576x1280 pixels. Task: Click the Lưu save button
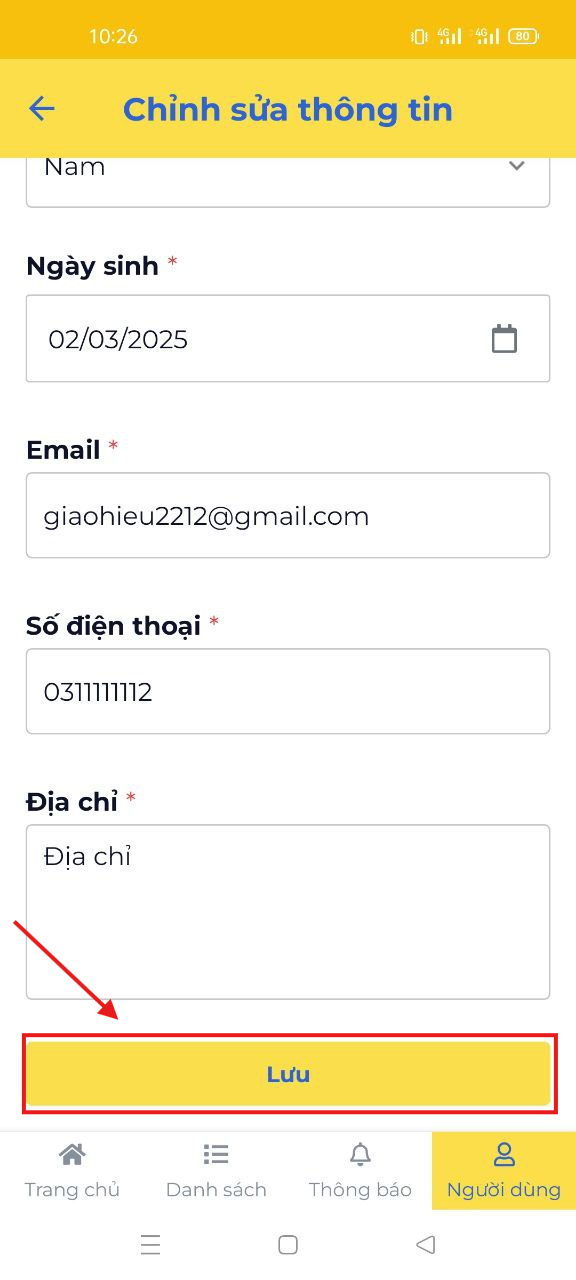(288, 1074)
